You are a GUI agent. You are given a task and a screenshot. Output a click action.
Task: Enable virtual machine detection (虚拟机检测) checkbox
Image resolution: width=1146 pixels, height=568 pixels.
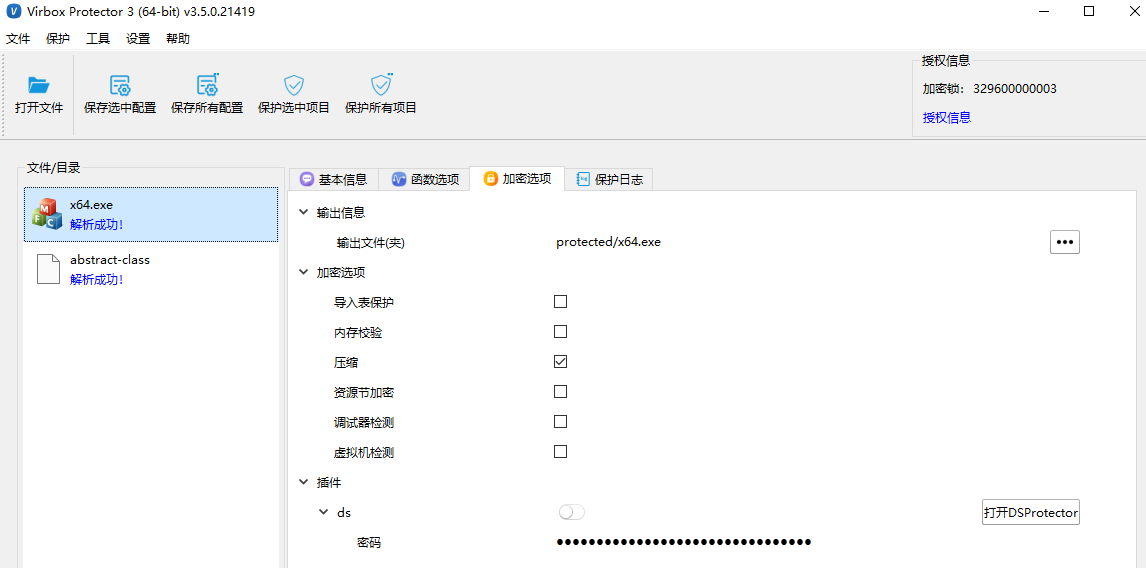tap(561, 451)
